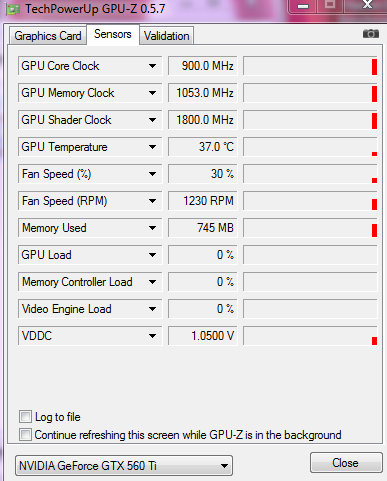The image size is (387, 481).
Task: Expand the VDDC sensor dropdown arrow
Action: pos(152,336)
